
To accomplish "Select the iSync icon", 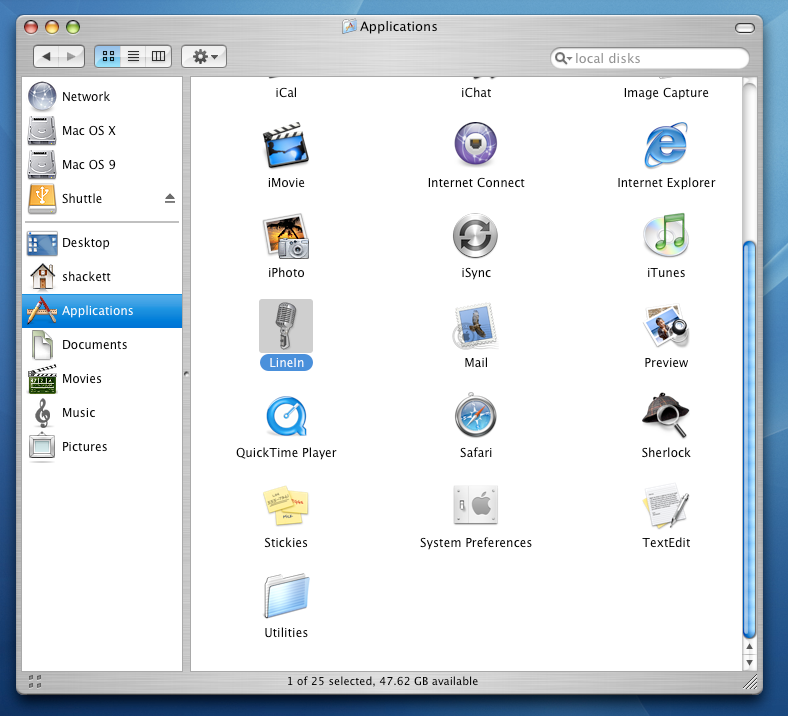I will coord(475,235).
